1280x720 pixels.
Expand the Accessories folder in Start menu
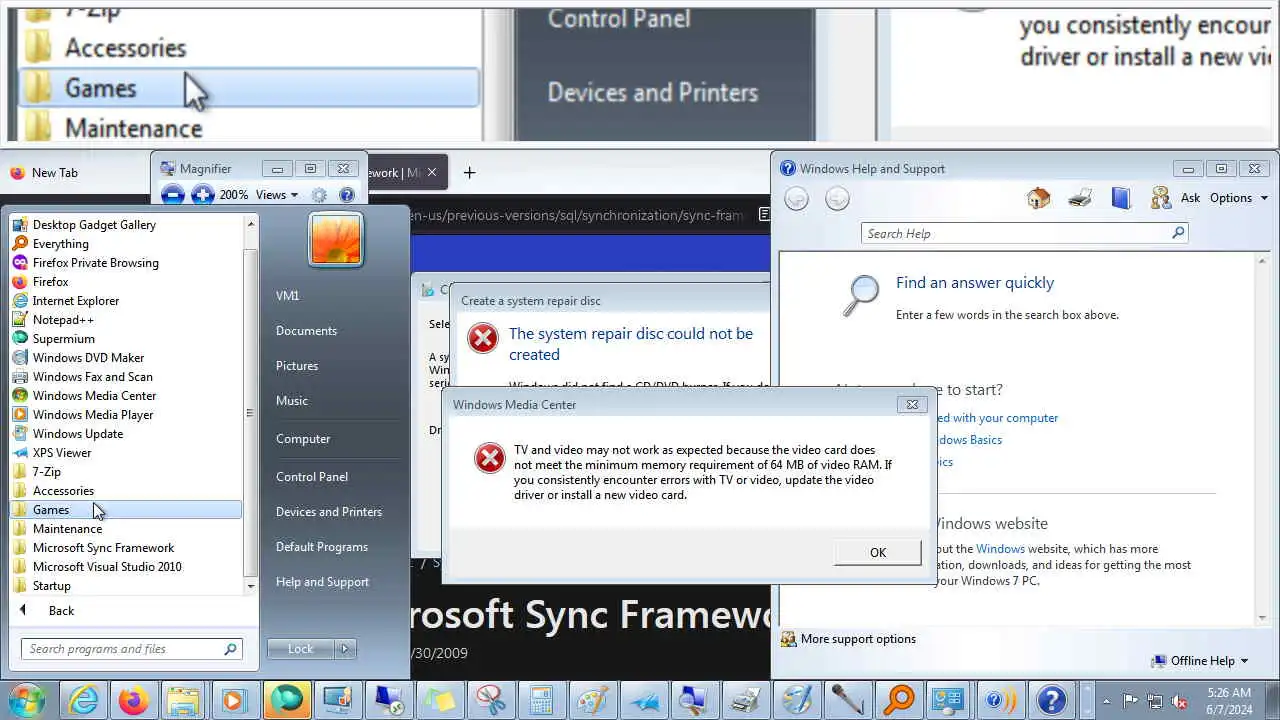click(x=126, y=491)
